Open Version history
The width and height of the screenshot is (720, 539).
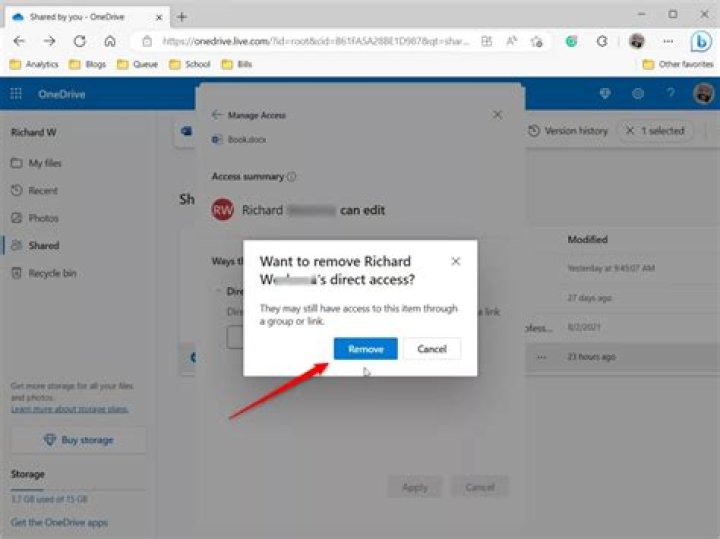point(568,131)
